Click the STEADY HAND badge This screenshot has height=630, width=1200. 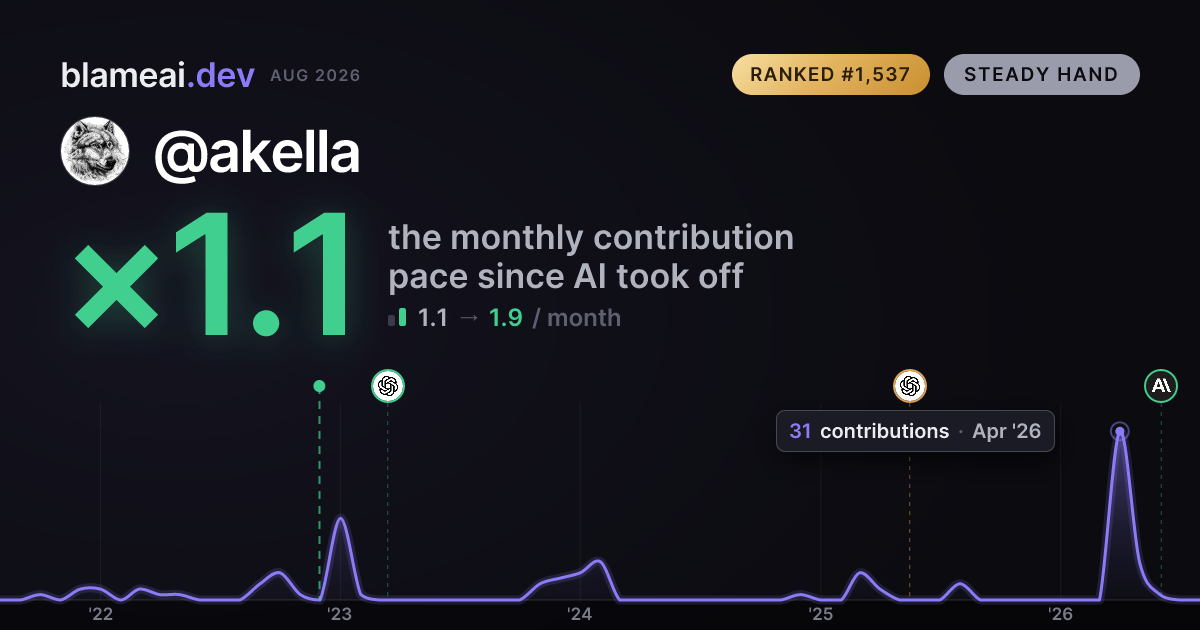(1041, 75)
